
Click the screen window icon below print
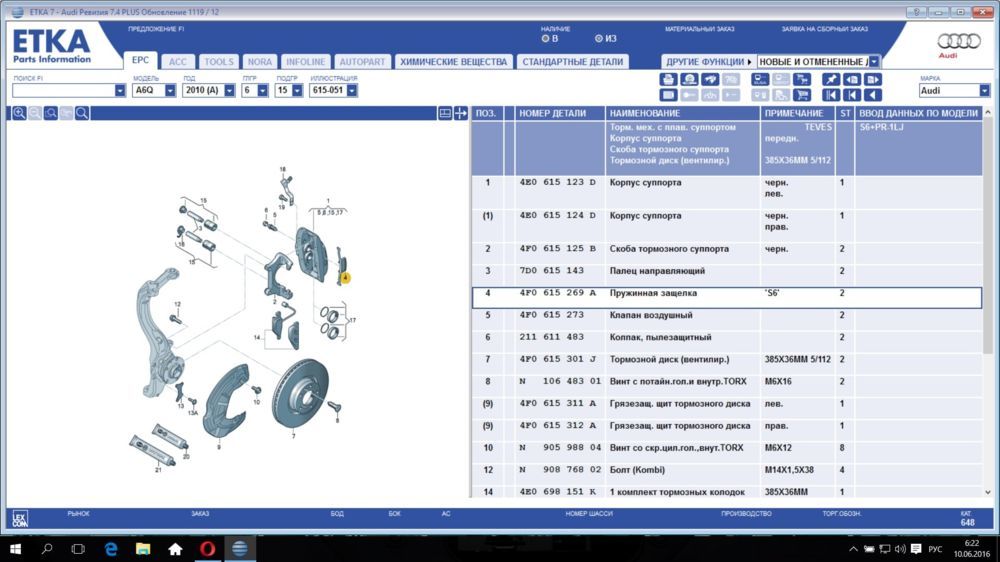coord(668,95)
